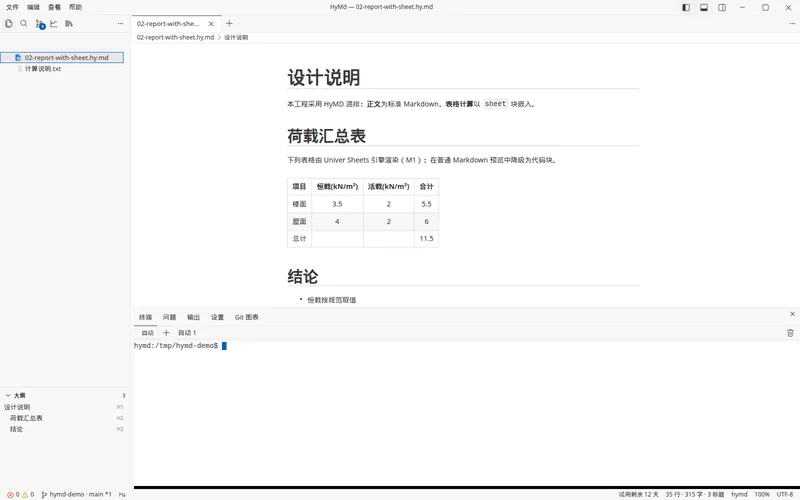Image resolution: width=800 pixels, height=500 pixels.
Task: Select the 自动 1 terminal tab
Action: pyautogui.click(x=187, y=333)
